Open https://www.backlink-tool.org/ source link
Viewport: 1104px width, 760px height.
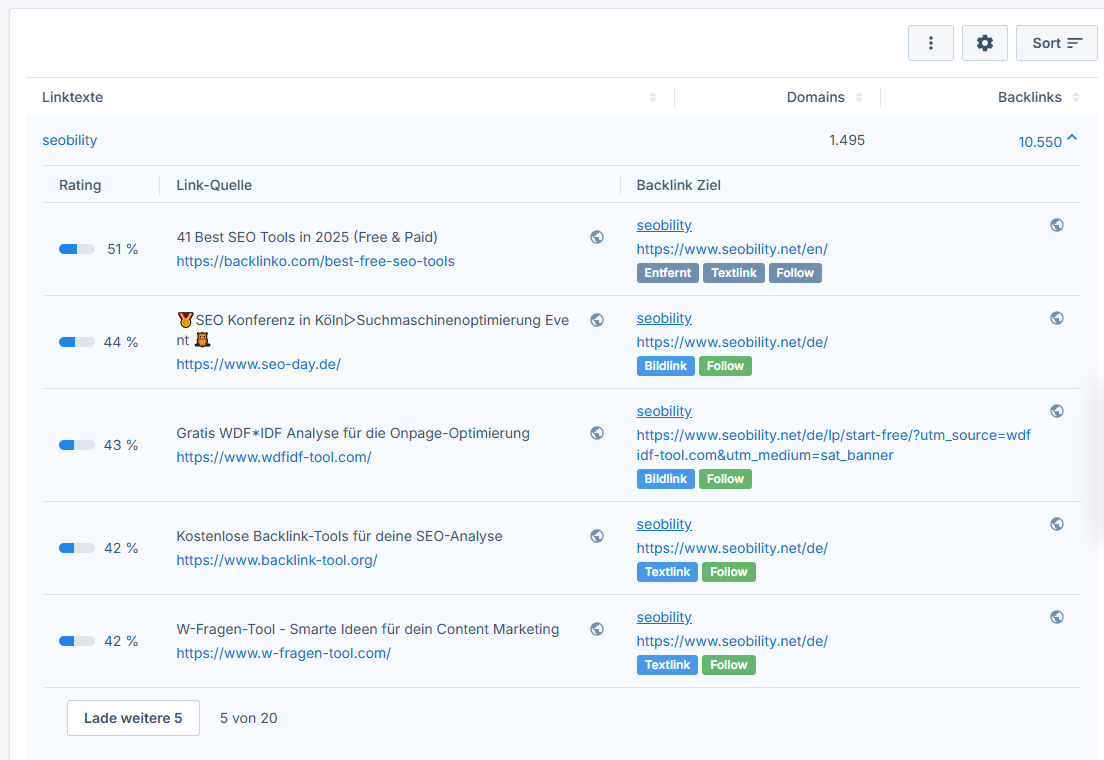pos(277,560)
